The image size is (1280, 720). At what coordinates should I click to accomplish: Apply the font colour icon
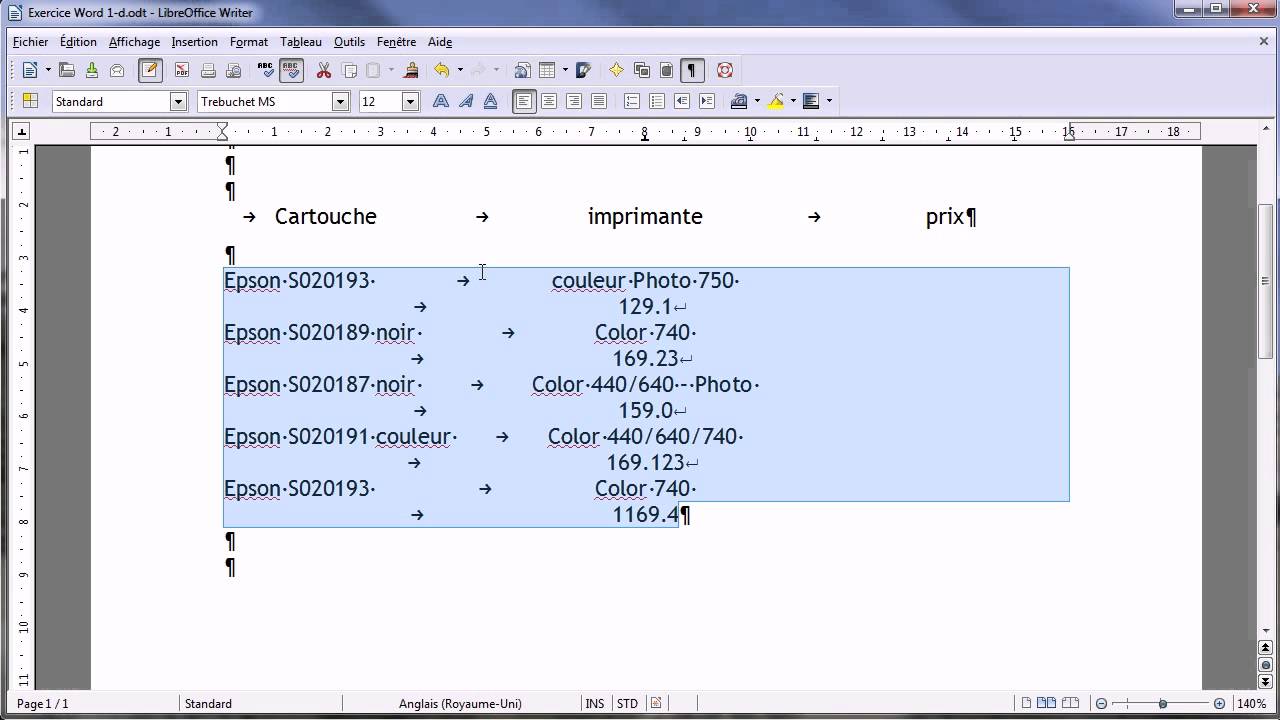pyautogui.click(x=740, y=101)
